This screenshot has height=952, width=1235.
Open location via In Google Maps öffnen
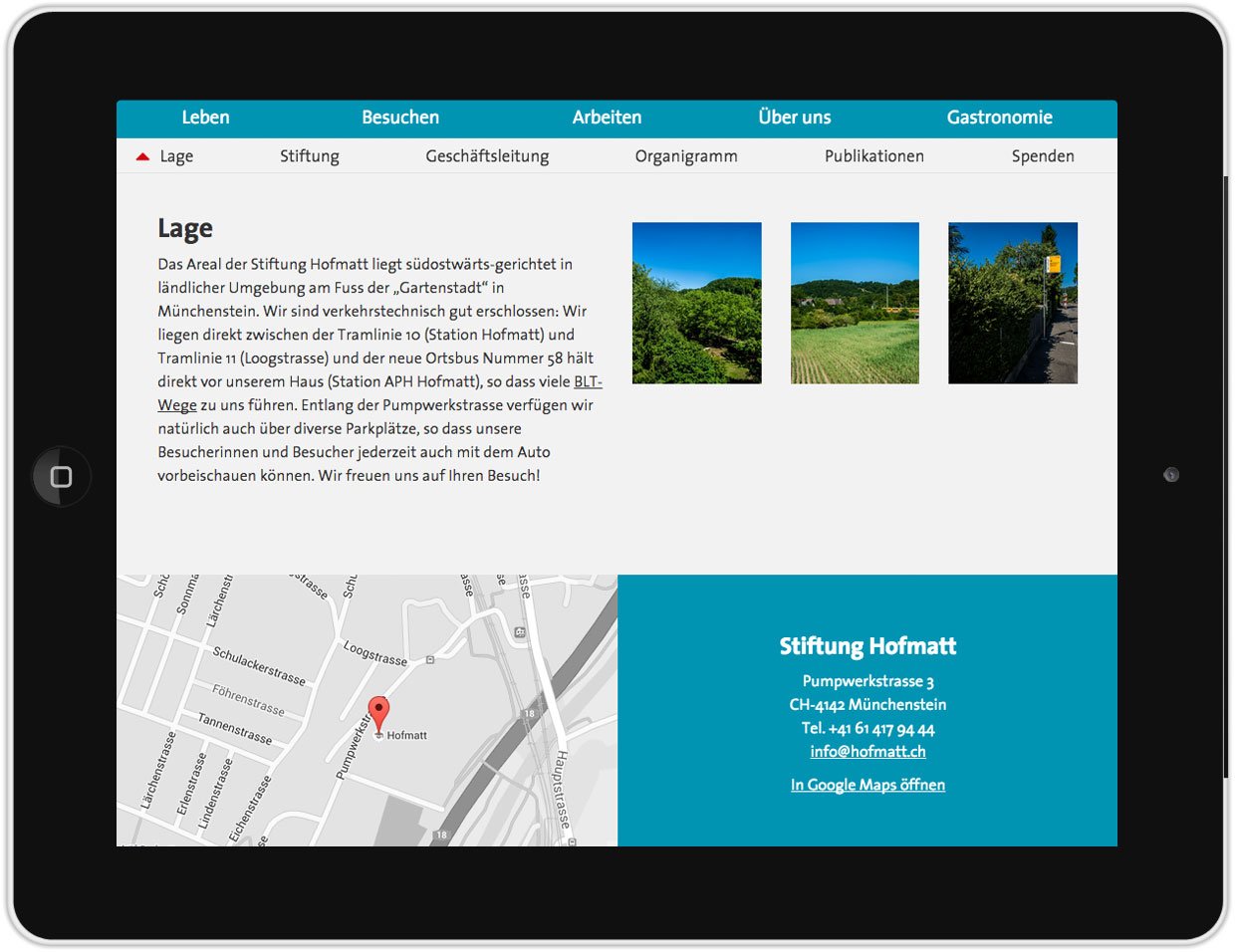[867, 785]
